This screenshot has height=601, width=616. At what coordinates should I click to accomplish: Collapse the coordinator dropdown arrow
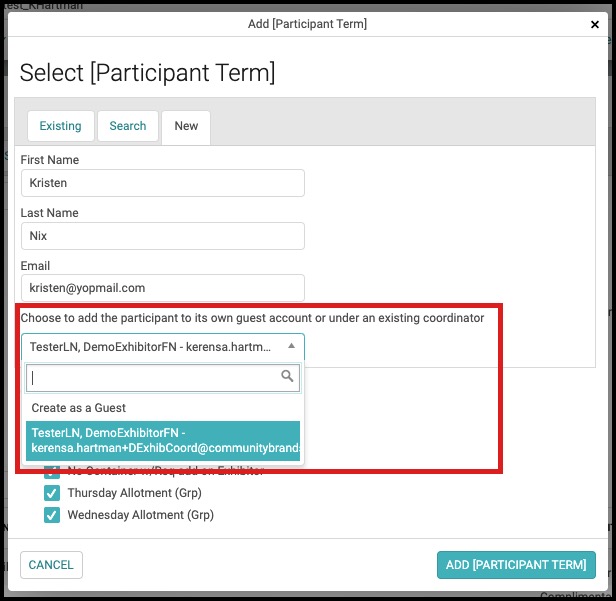(291, 346)
